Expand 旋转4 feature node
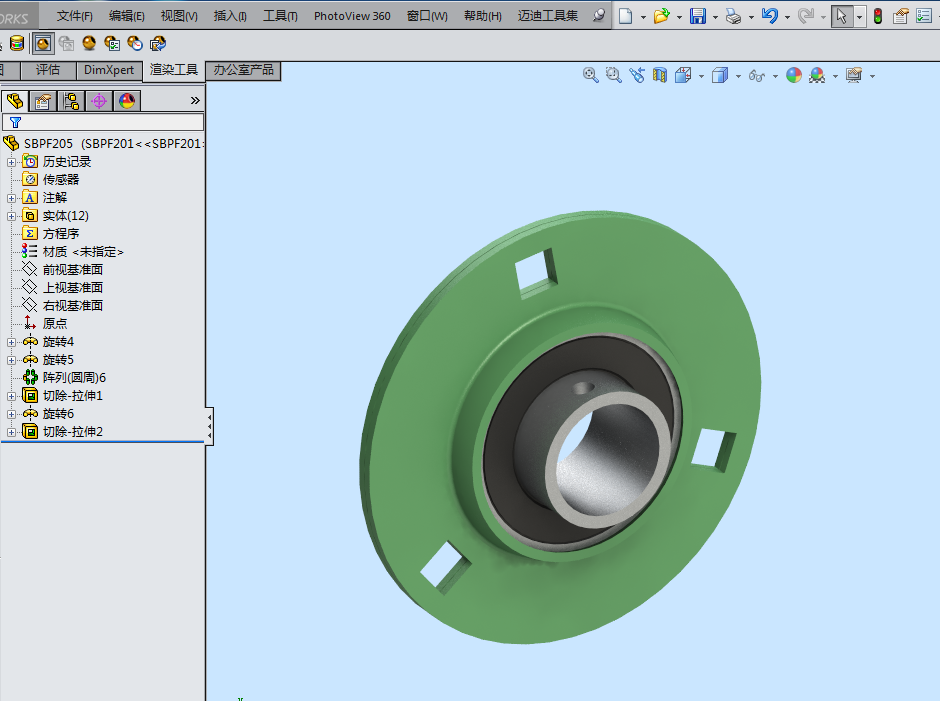Image resolution: width=940 pixels, height=701 pixels. point(11,342)
